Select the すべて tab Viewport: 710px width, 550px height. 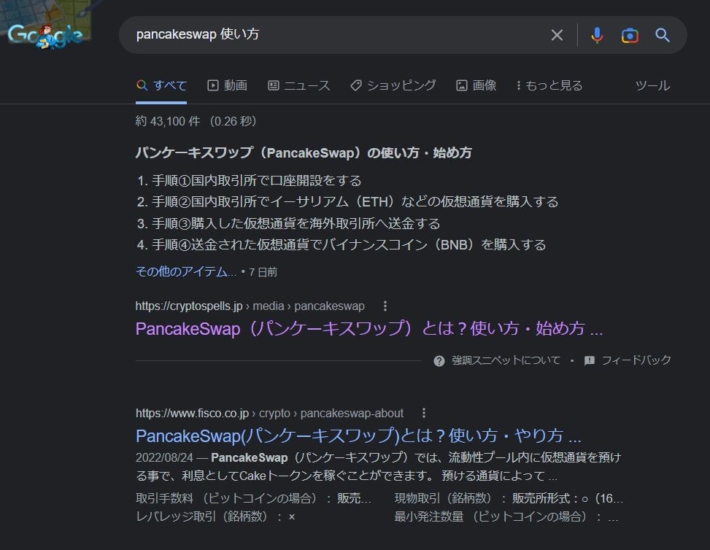(161, 86)
